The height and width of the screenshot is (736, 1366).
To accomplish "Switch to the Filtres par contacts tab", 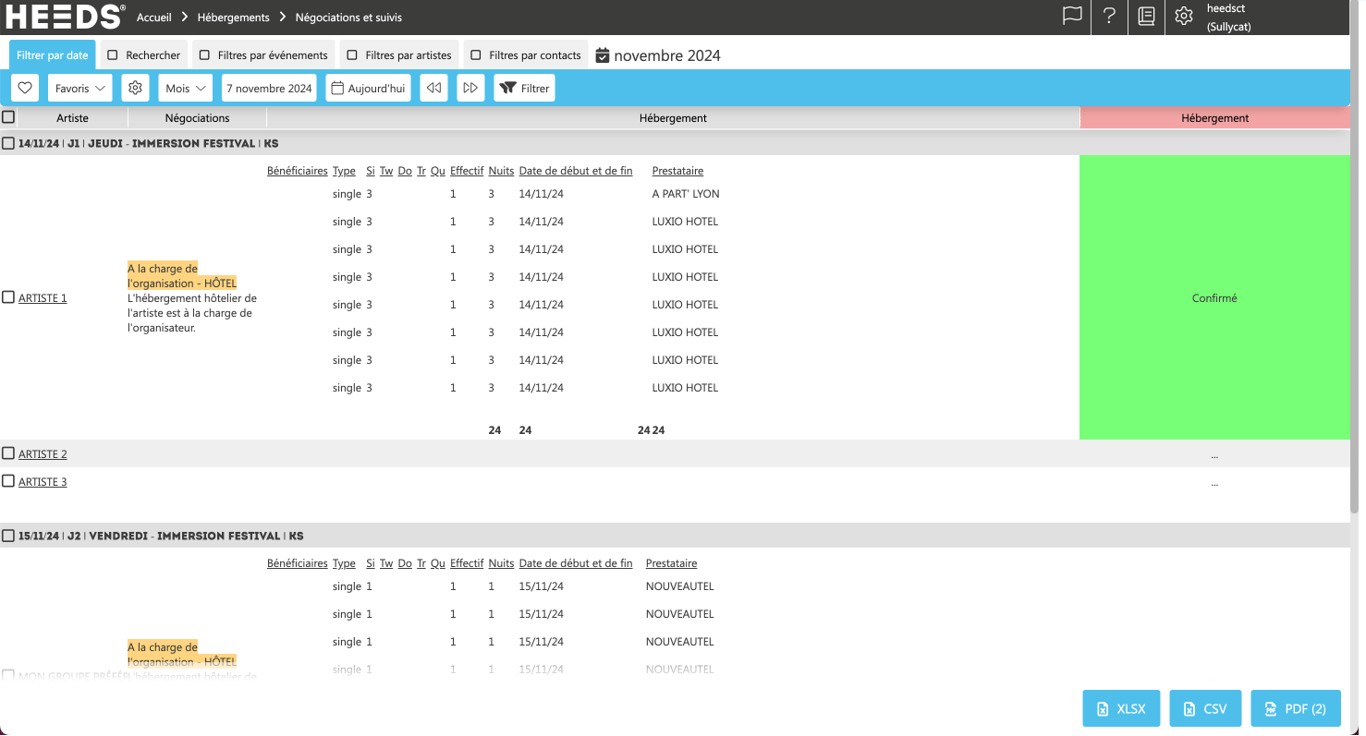I will [x=526, y=55].
